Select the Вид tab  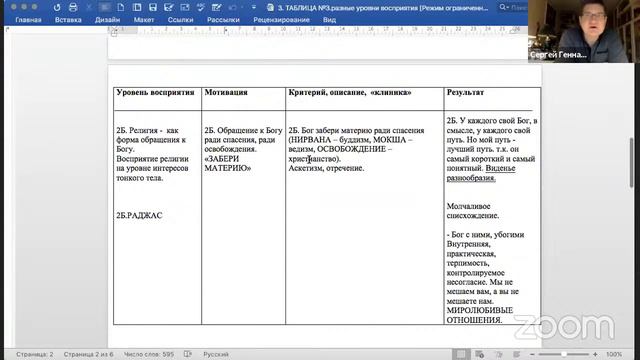(x=329, y=20)
